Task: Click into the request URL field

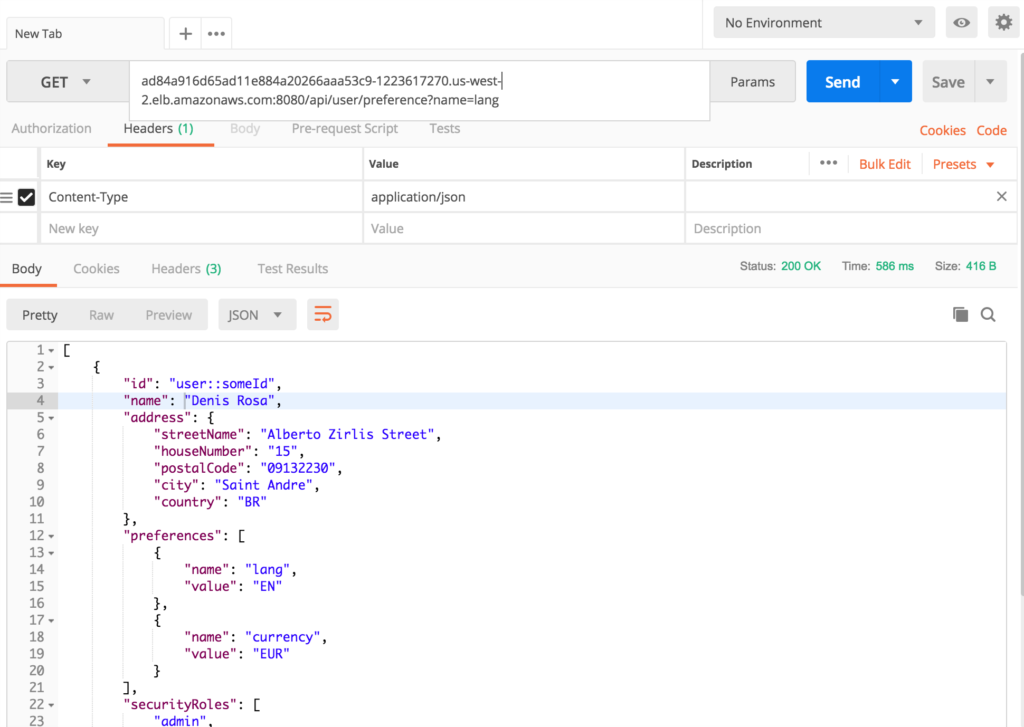Action: pyautogui.click(x=419, y=91)
